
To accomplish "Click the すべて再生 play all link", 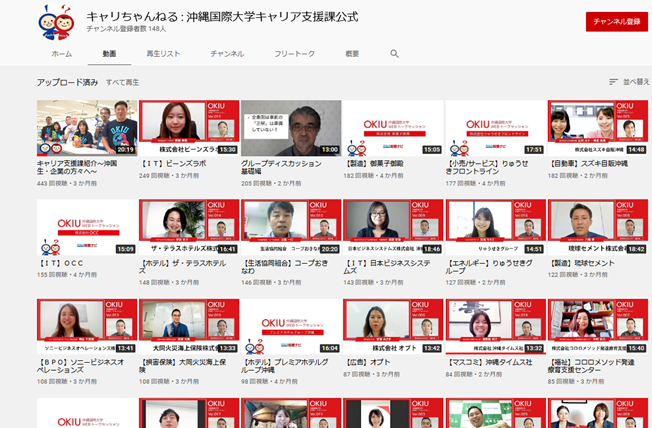I will 123,82.
